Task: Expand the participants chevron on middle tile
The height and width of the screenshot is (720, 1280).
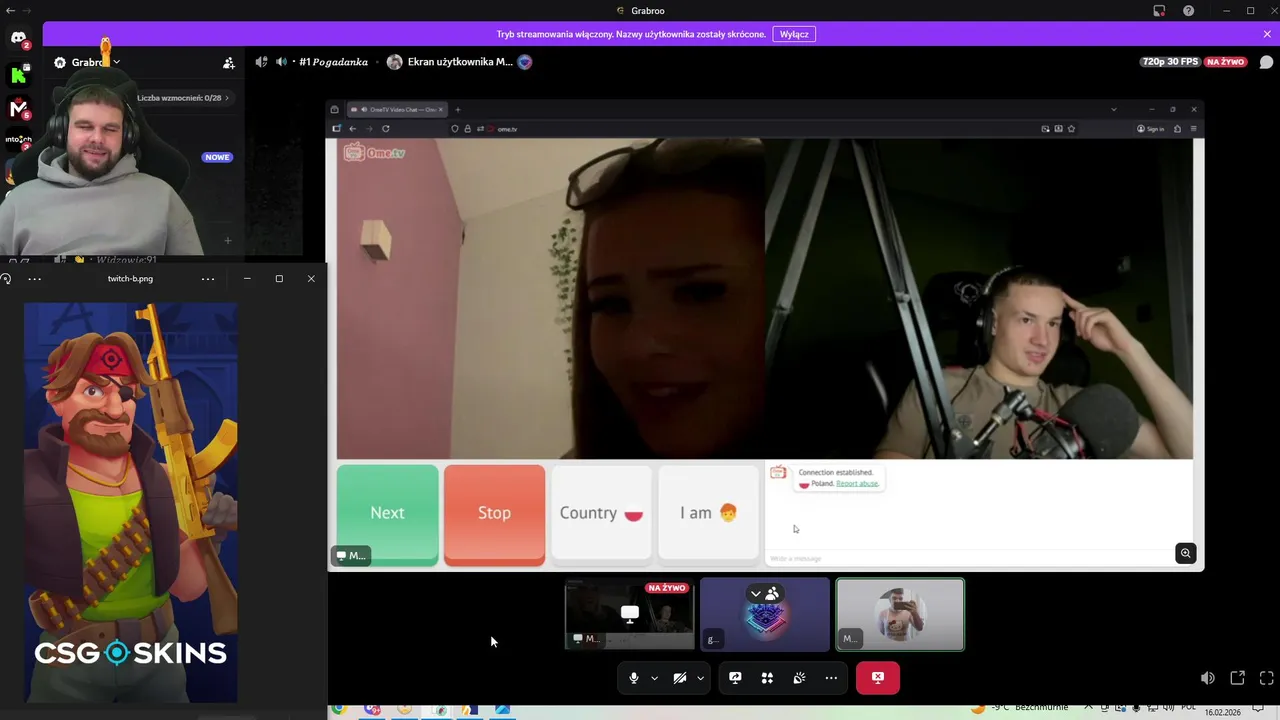Action: [756, 594]
